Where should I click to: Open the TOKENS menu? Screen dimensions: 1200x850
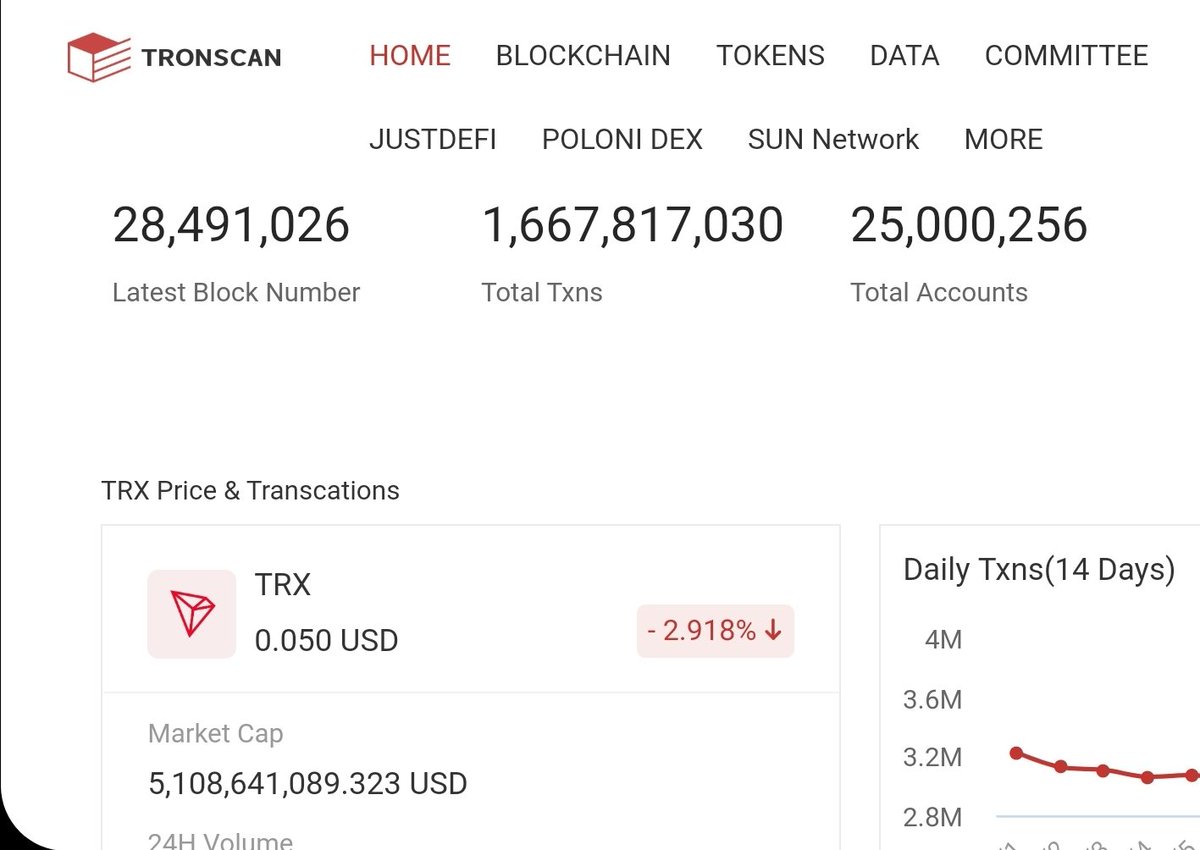(770, 55)
